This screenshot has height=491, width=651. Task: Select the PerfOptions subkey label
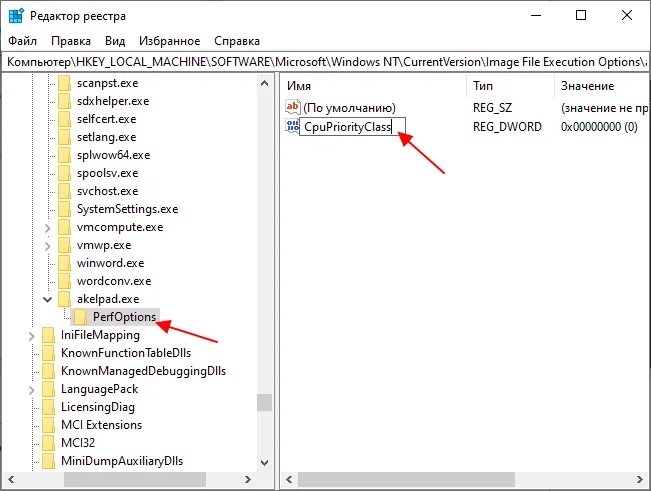point(124,317)
